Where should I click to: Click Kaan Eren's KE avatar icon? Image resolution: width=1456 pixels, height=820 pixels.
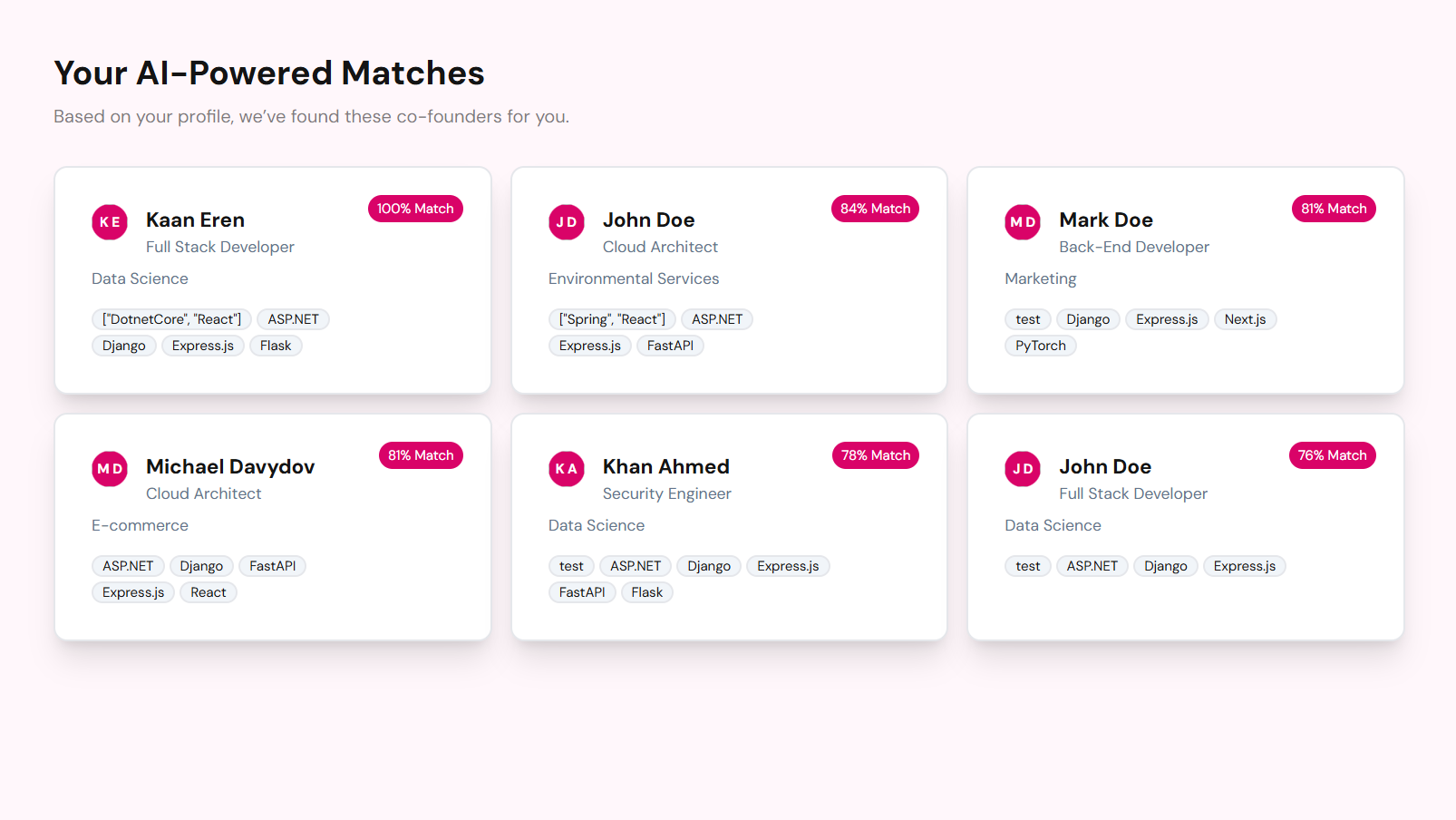coord(110,222)
